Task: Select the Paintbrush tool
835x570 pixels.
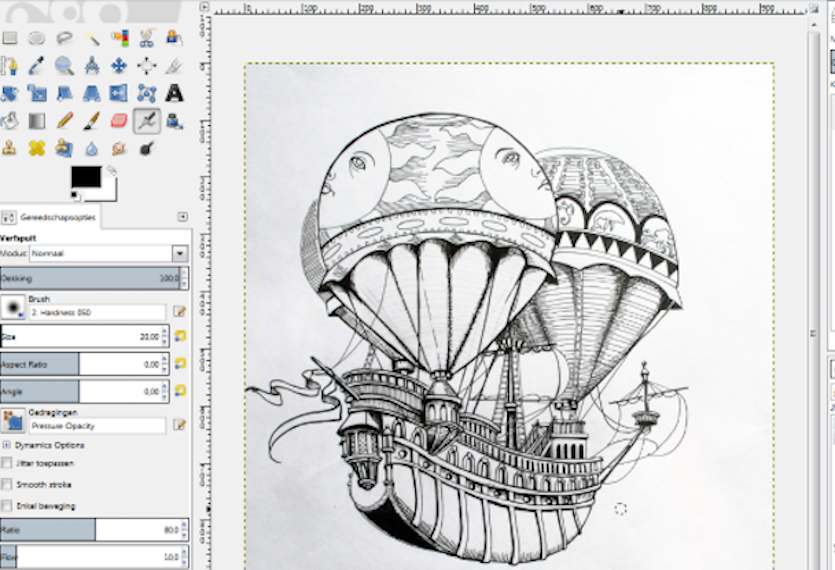Action: [92, 121]
